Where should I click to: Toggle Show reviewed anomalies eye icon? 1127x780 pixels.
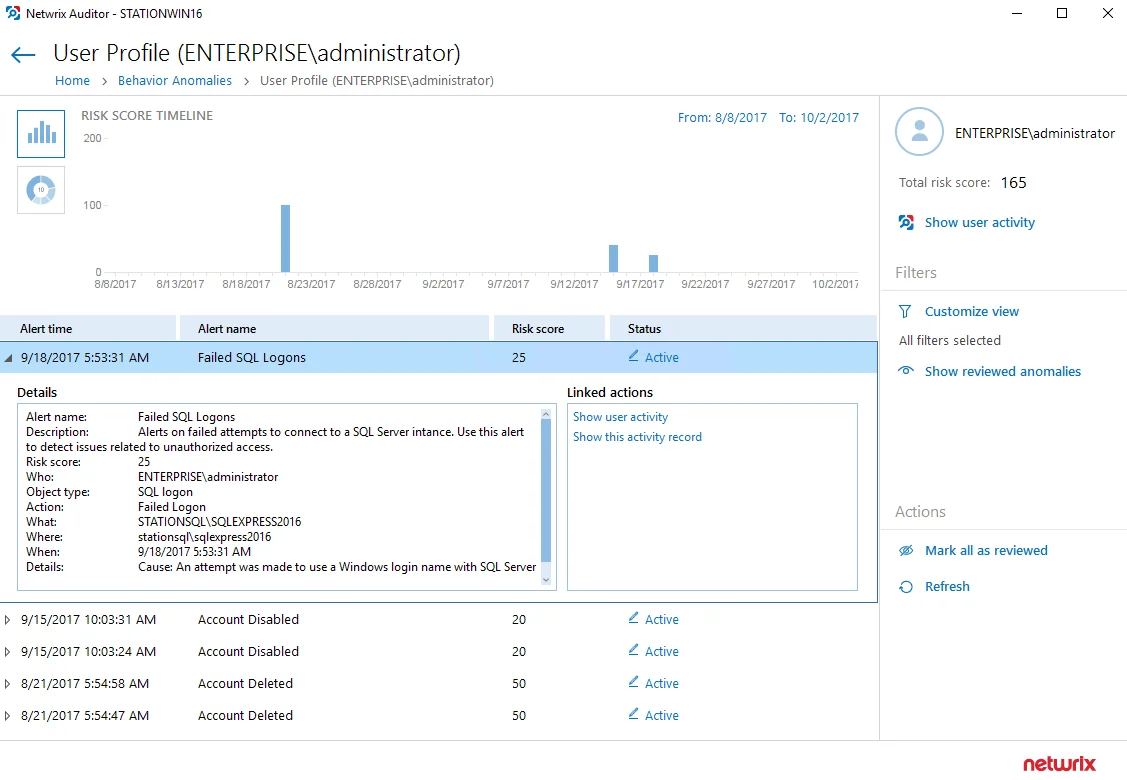pyautogui.click(x=906, y=371)
